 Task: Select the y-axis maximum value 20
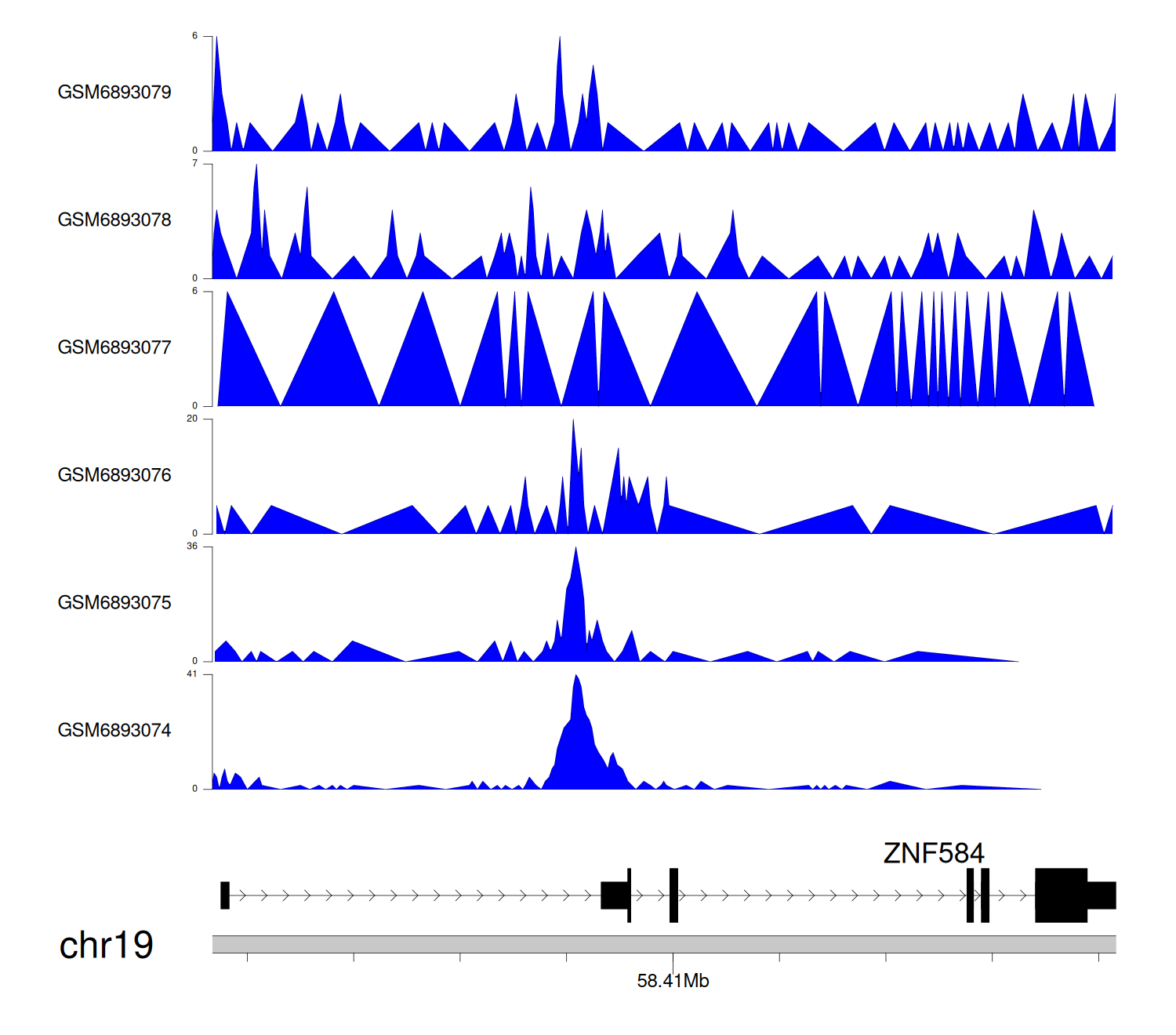pos(192,419)
